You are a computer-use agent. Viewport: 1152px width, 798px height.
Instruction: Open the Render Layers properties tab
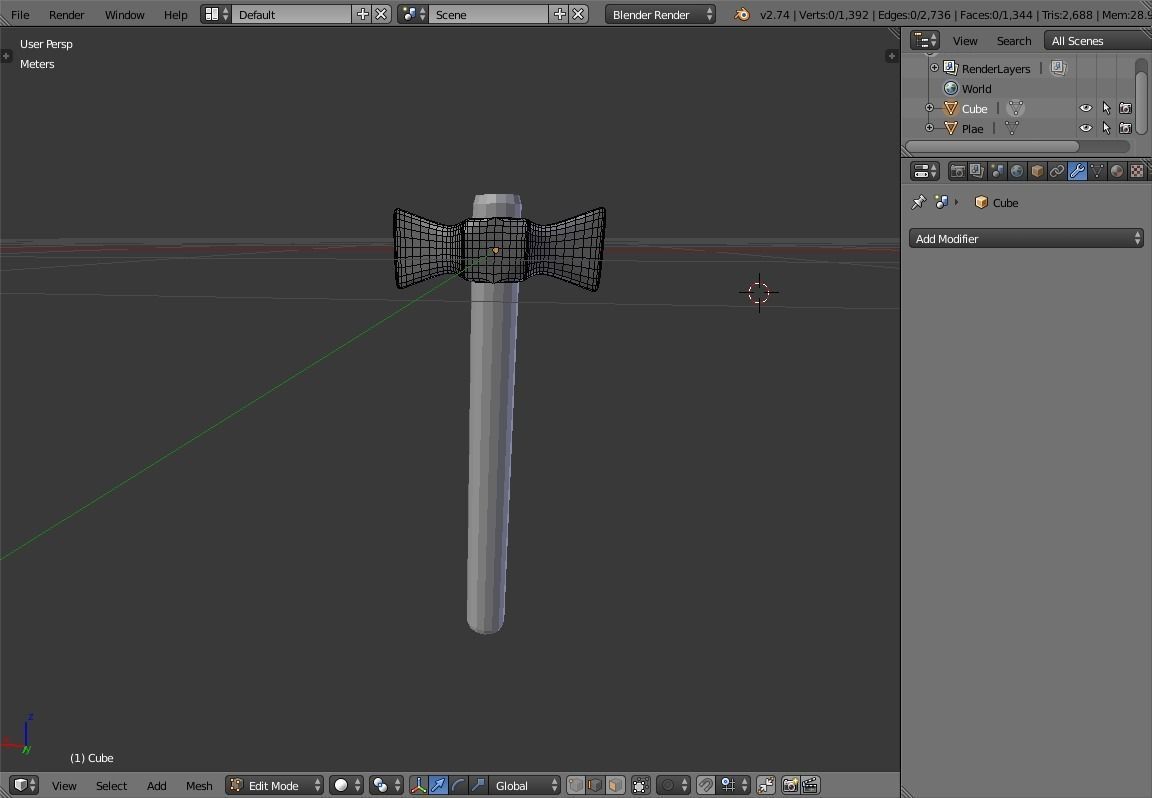coord(976,171)
